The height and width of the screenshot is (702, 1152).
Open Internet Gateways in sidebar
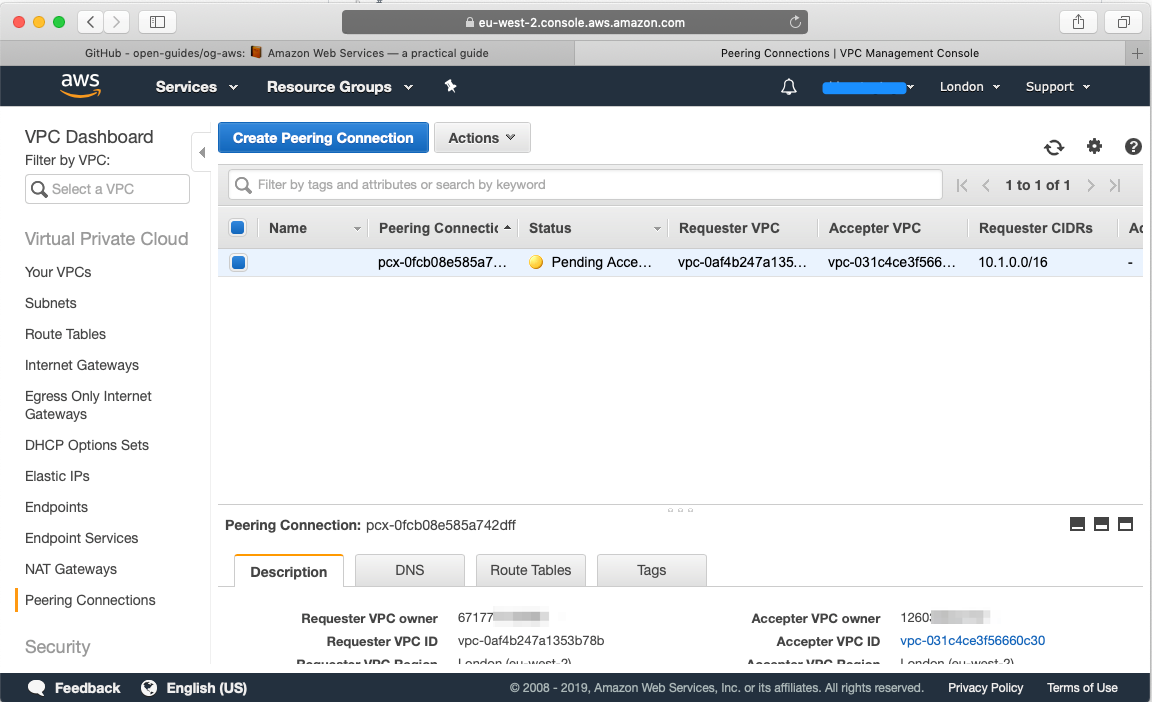[82, 365]
